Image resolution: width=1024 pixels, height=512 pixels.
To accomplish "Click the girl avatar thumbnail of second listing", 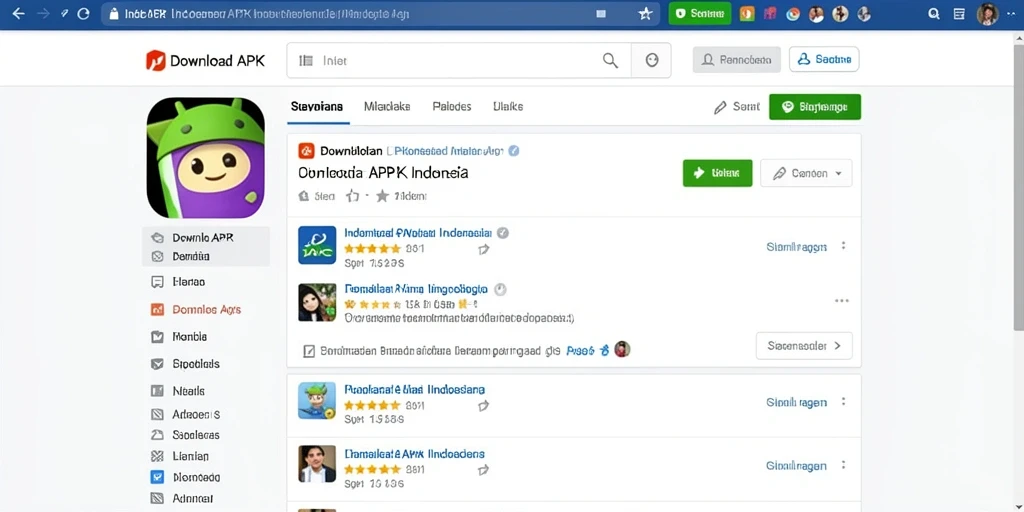I will 317,302.
